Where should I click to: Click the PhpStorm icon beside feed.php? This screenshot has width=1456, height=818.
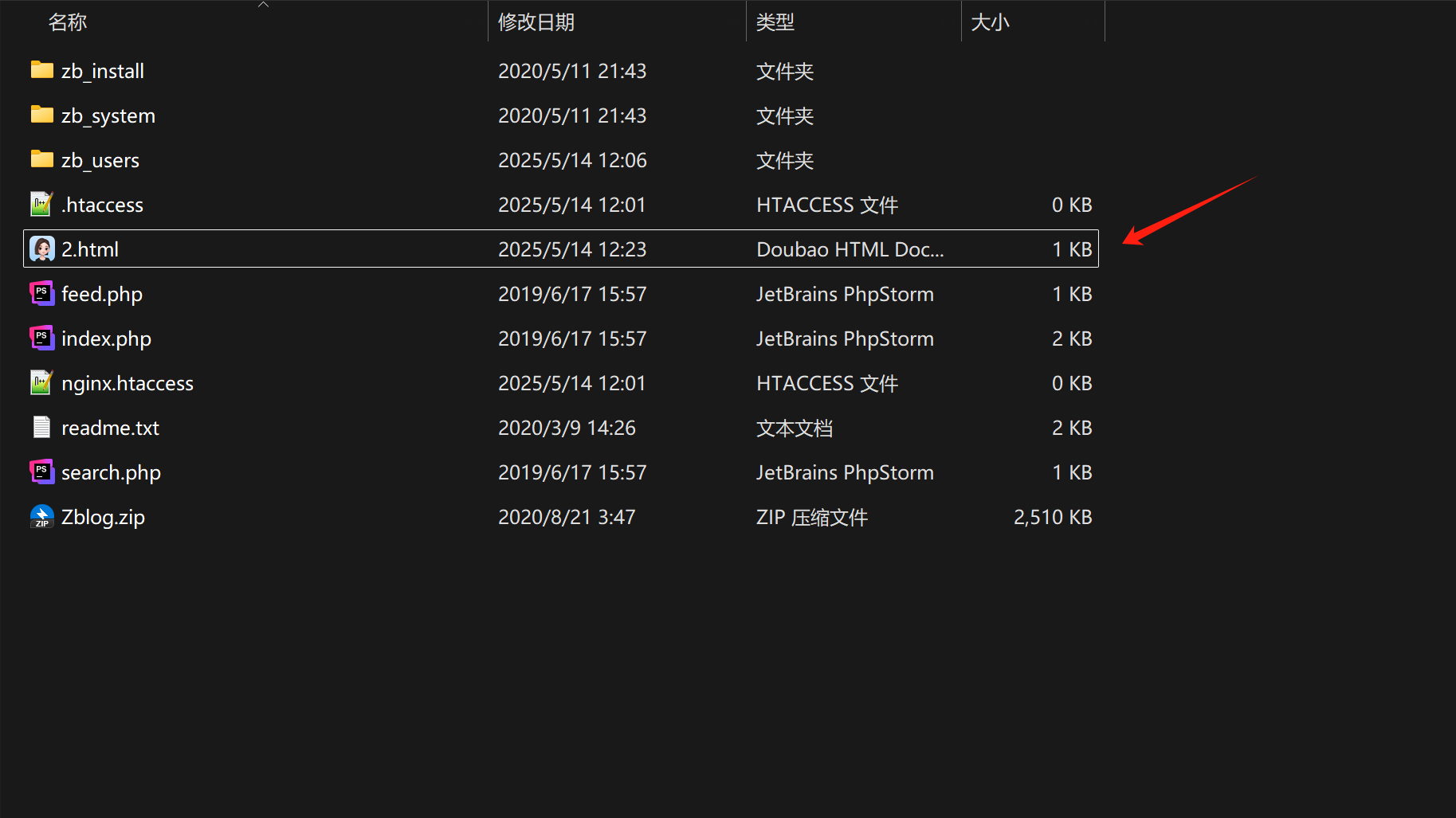tap(41, 294)
